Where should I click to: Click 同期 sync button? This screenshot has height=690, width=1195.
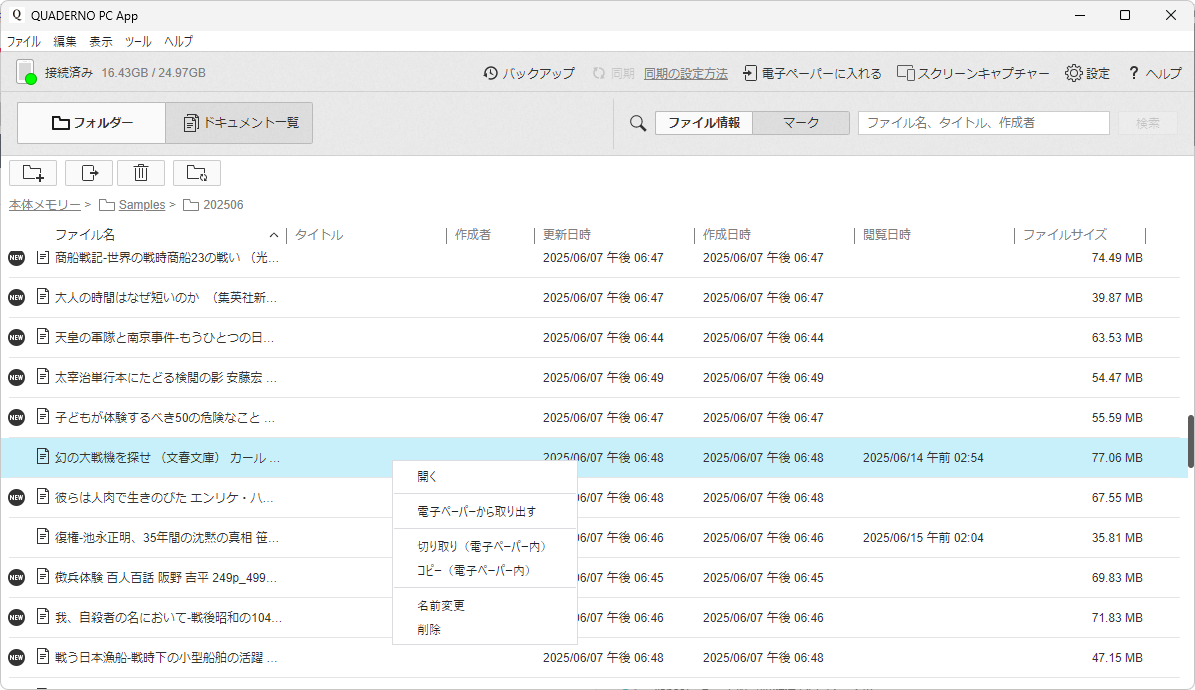tap(614, 73)
